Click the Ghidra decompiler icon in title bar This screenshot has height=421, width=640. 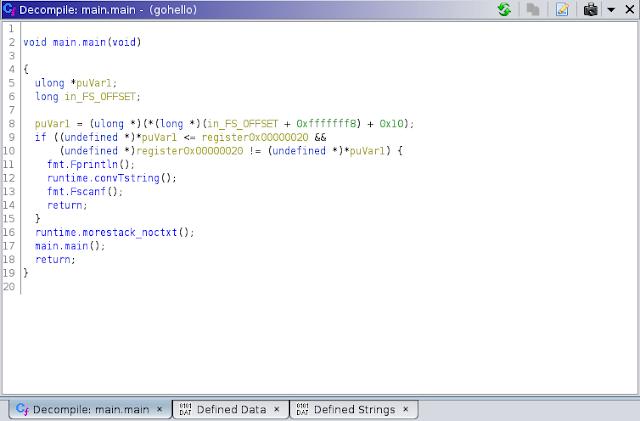click(9, 9)
